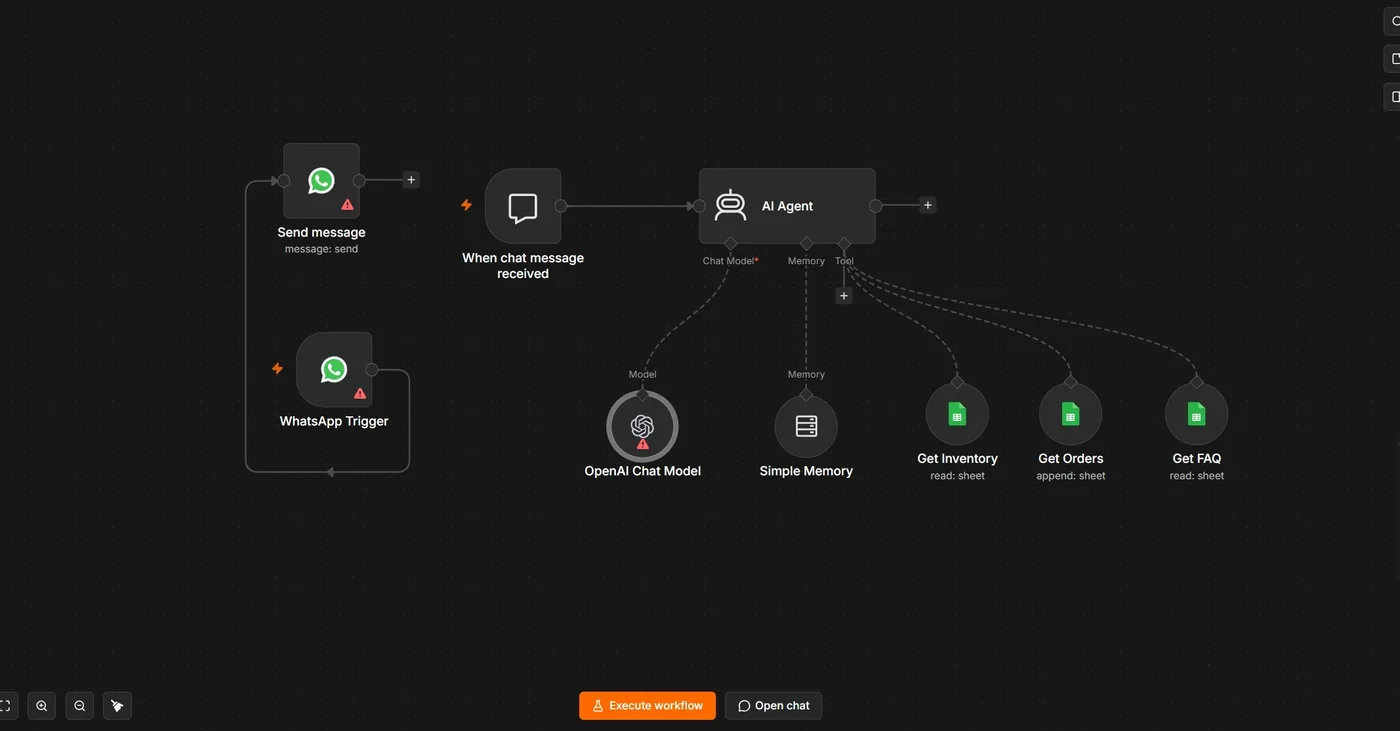The image size is (1400, 731).
Task: Tidy up nodes with the broom icon
Action: coord(117,706)
